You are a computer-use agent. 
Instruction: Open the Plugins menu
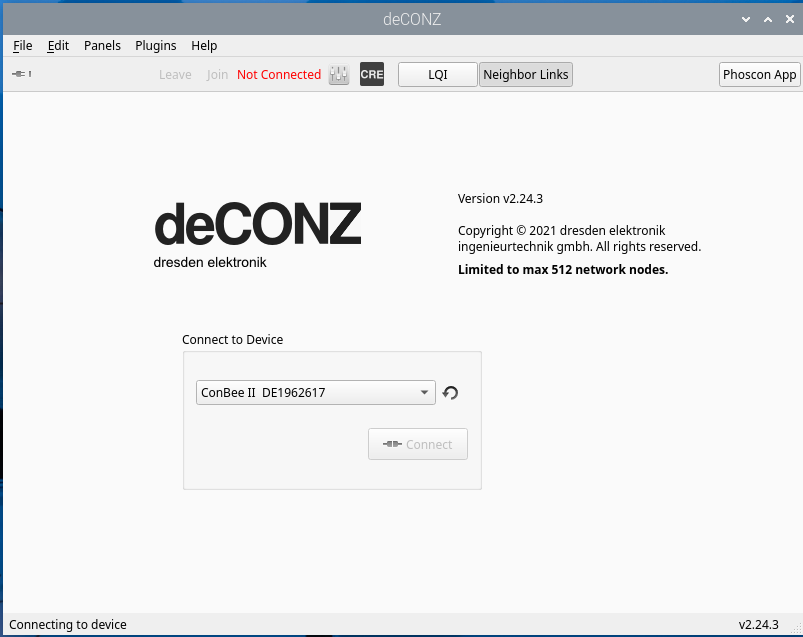click(x=156, y=46)
